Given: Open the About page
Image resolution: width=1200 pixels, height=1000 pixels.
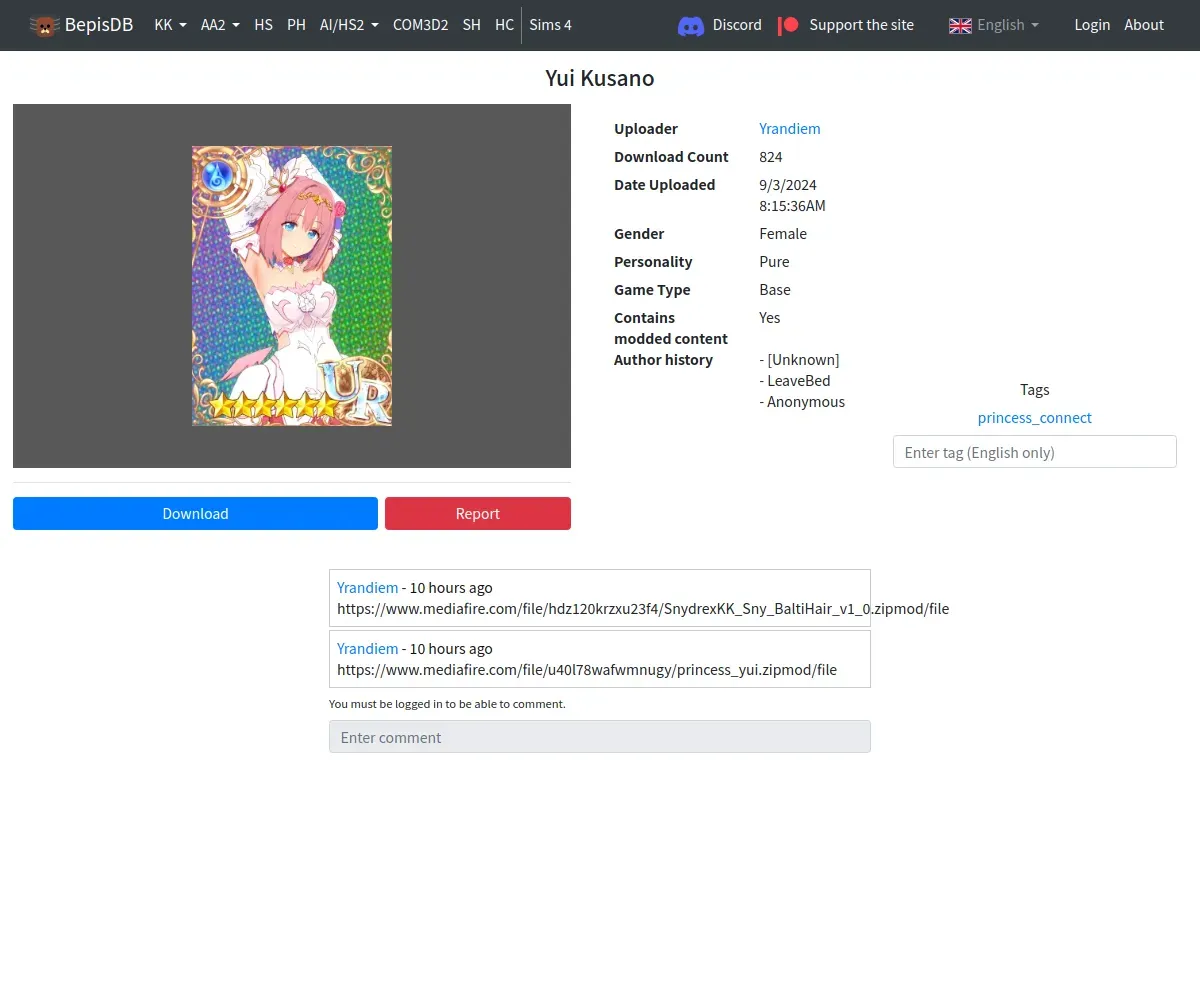Looking at the screenshot, I should [1144, 25].
